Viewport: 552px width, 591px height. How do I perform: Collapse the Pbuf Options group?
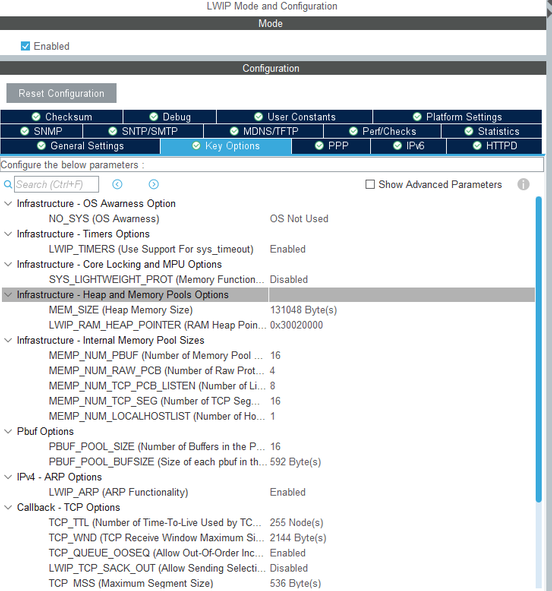pos(8,432)
